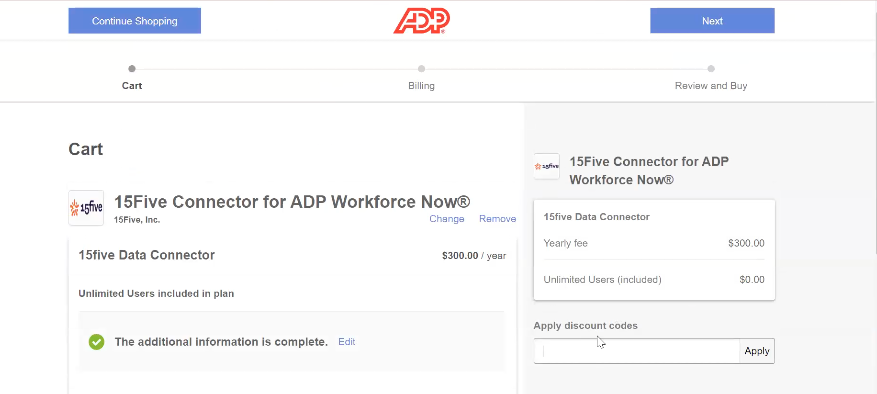Edit the additional information
Screen dimensions: 877x394
[347, 341]
